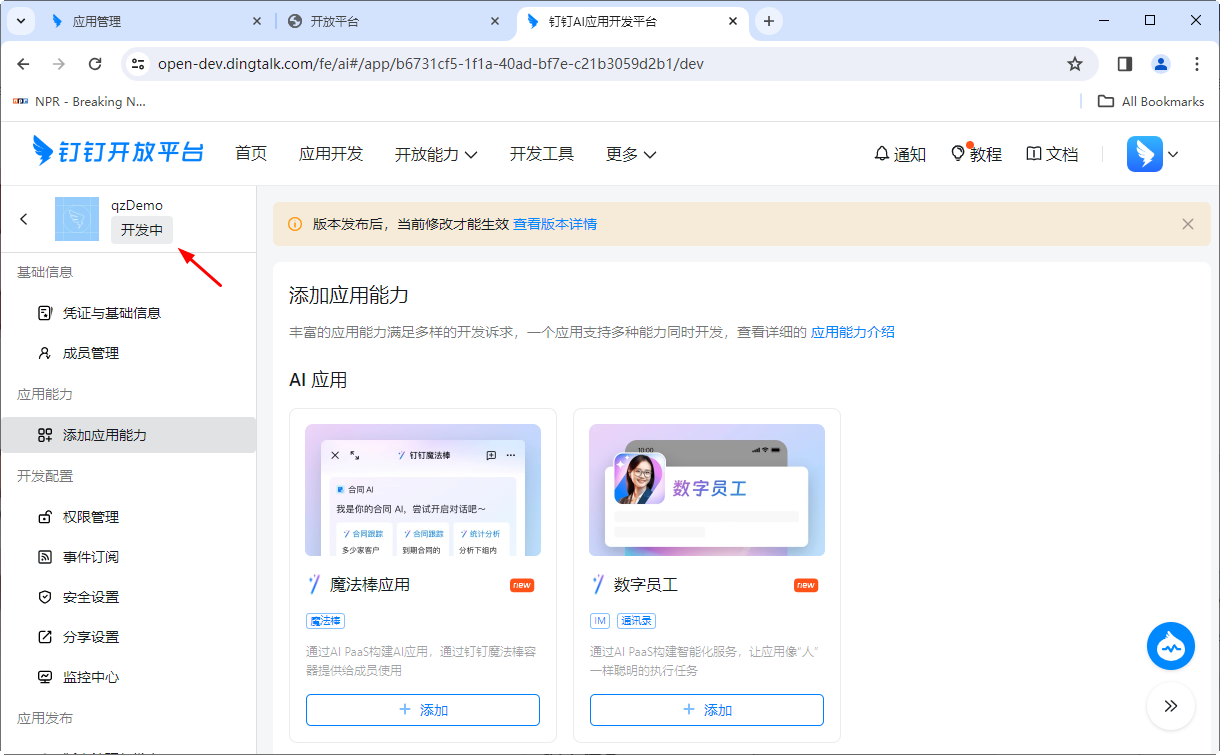The width and height of the screenshot is (1220, 755).
Task: Dismiss the version release notice banner
Action: (x=1188, y=224)
